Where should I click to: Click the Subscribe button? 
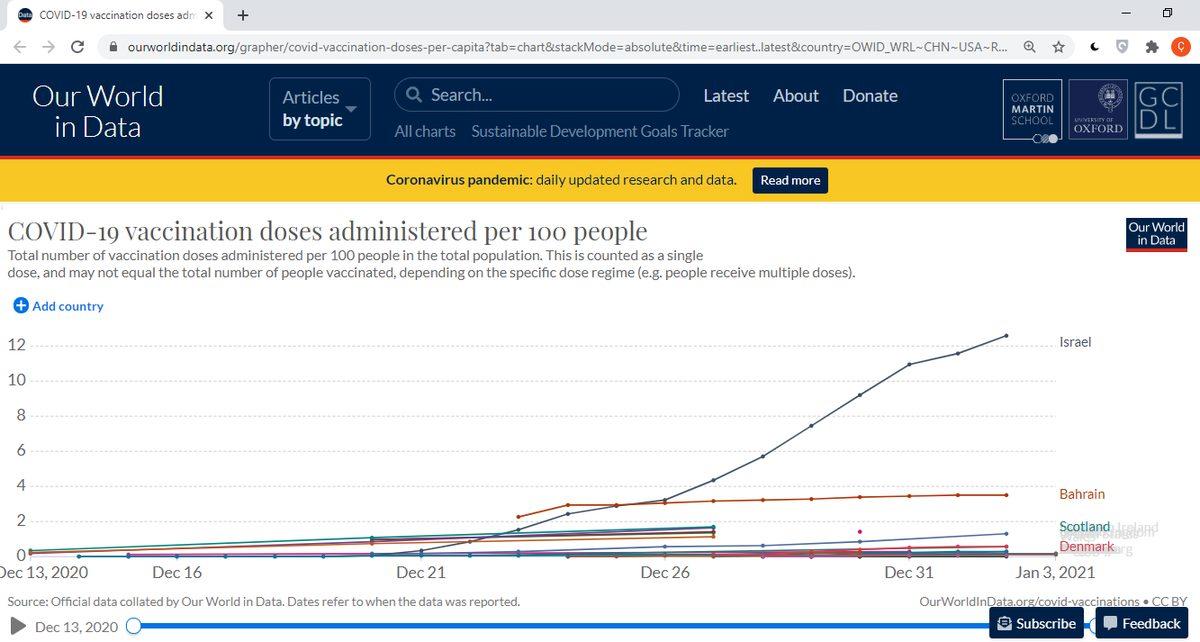[x=1035, y=623]
